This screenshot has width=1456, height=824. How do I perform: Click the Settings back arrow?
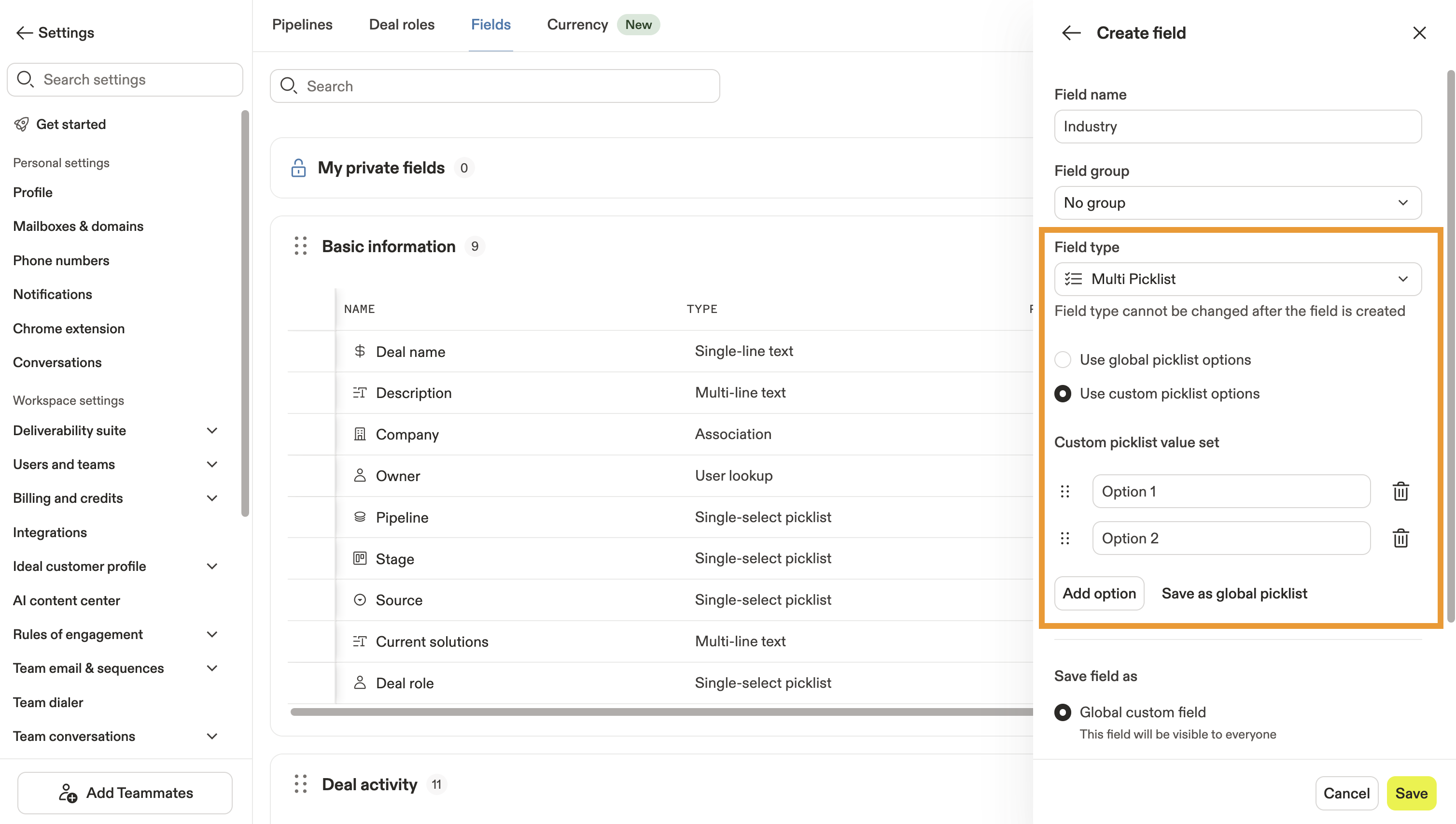click(x=24, y=33)
